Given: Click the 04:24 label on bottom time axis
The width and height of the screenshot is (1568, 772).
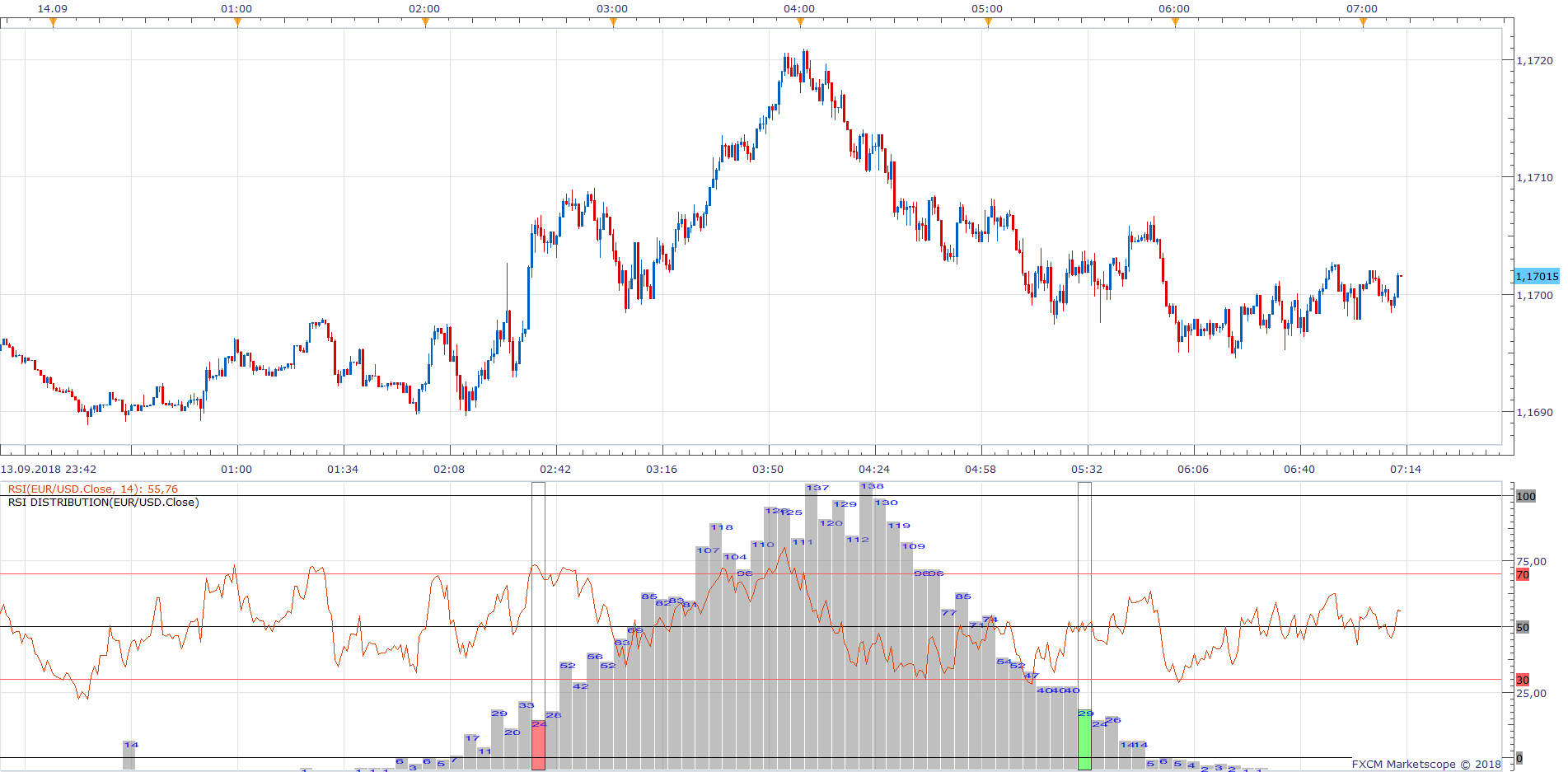Looking at the screenshot, I should point(874,469).
